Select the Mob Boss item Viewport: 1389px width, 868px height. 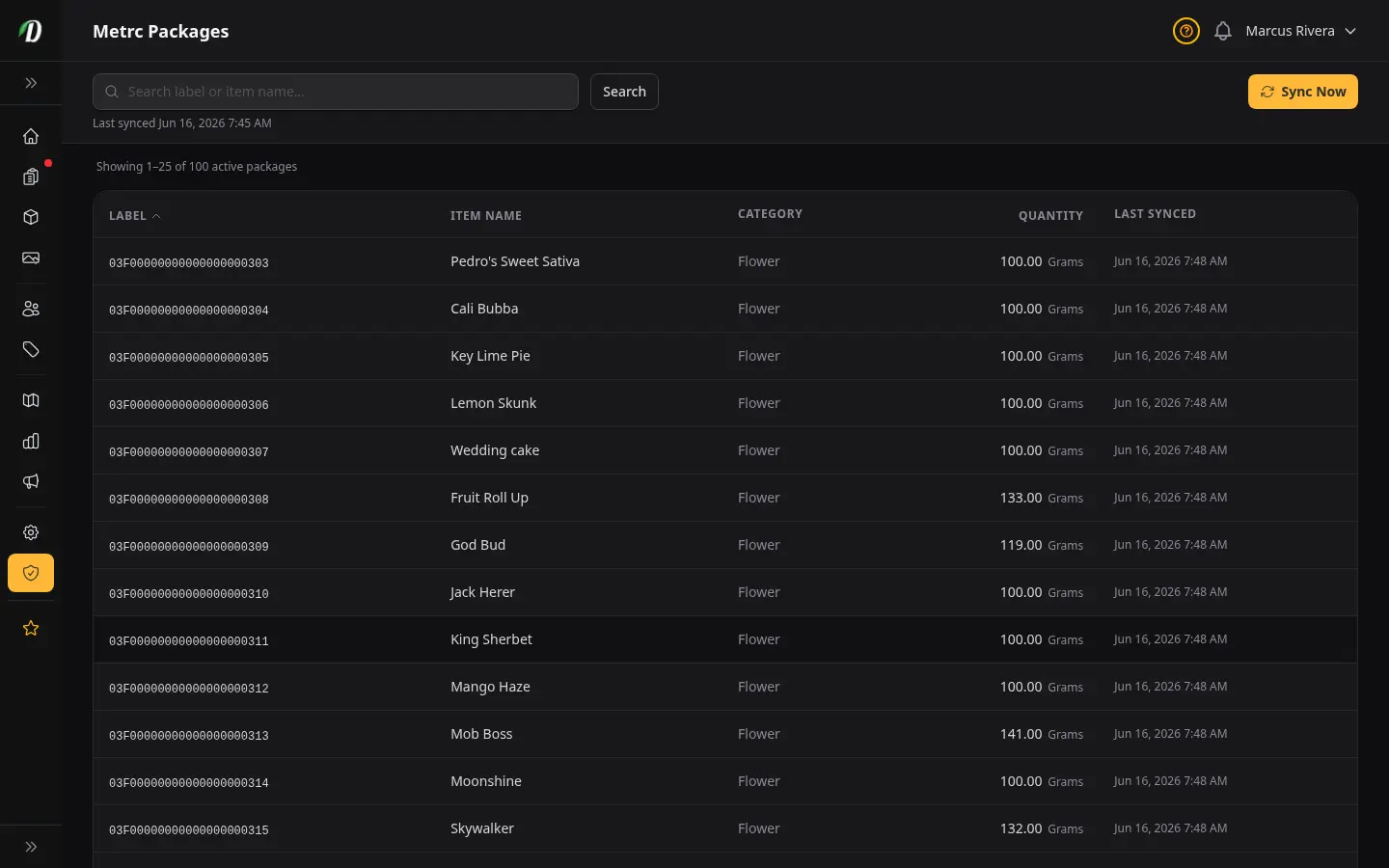(x=481, y=734)
